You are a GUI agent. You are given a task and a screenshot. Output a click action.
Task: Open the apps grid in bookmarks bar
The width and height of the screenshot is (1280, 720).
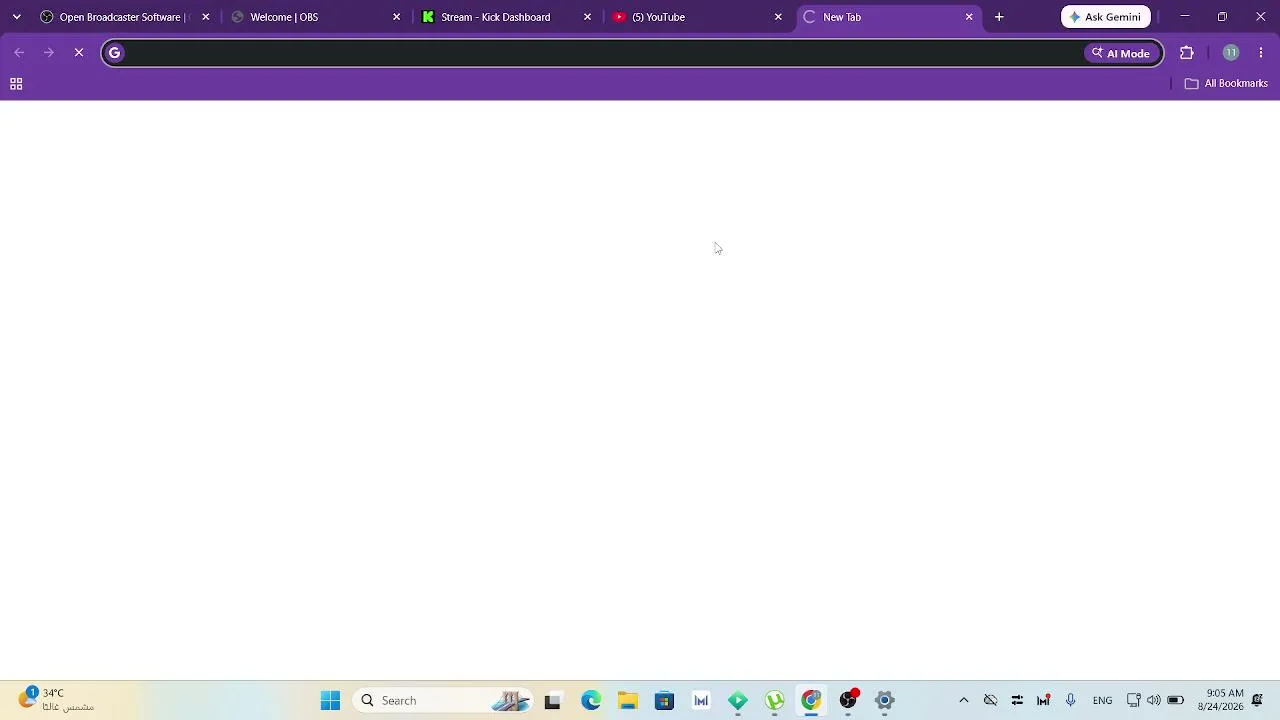click(x=16, y=84)
